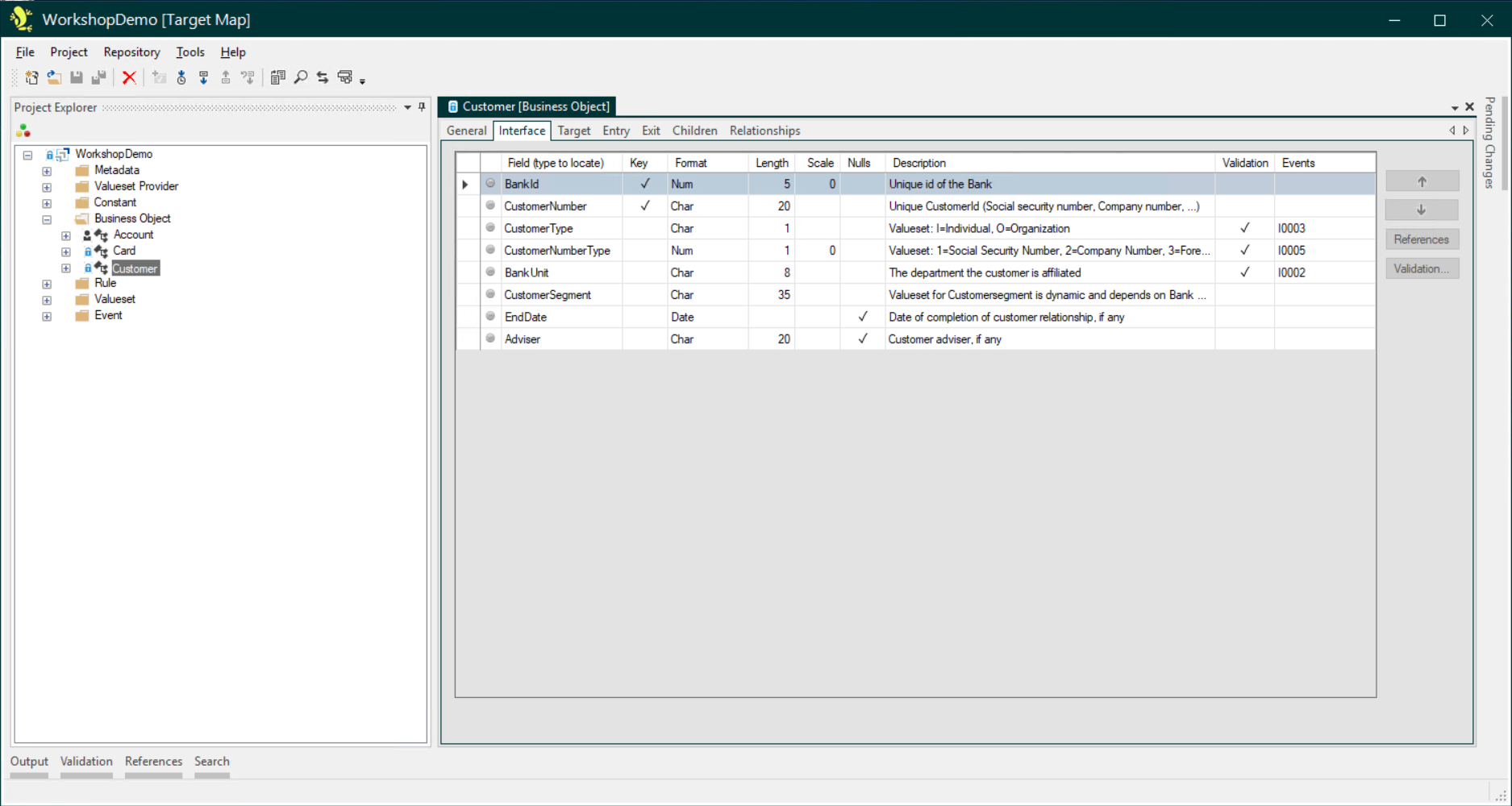The height and width of the screenshot is (806, 1512).
Task: Expand the Valueset Provider folder
Action: [x=46, y=186]
